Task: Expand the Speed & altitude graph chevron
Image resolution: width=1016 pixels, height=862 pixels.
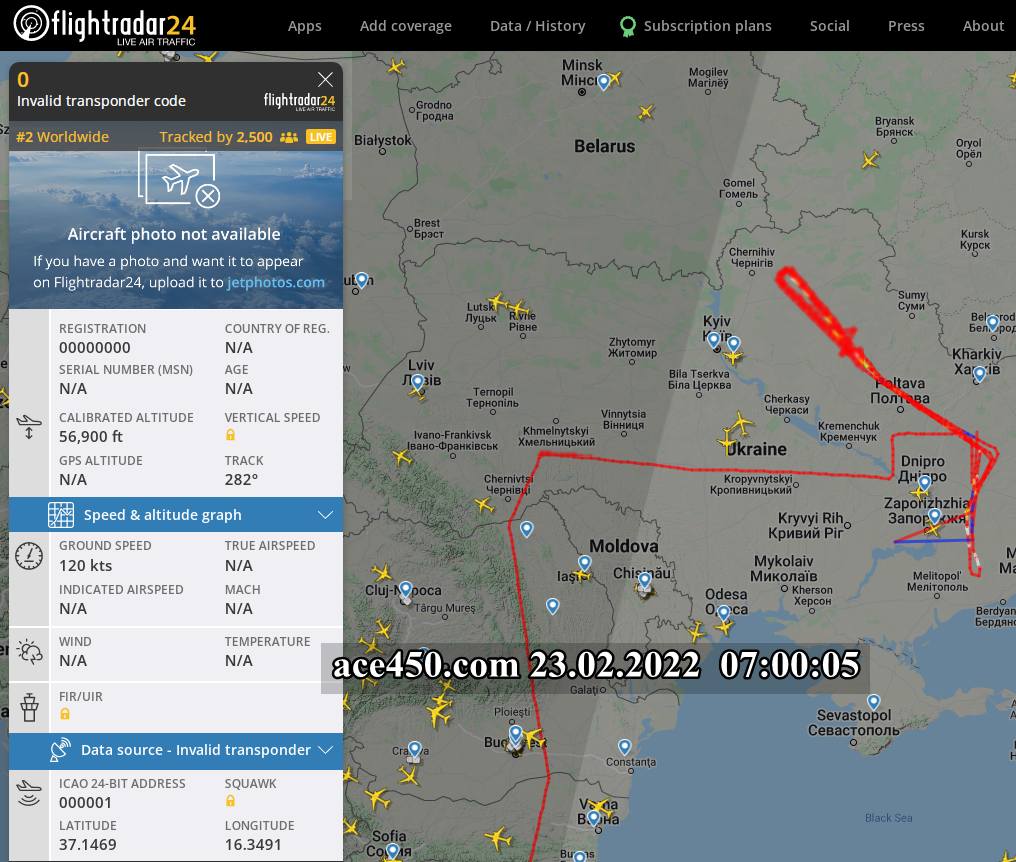Action: 325,515
